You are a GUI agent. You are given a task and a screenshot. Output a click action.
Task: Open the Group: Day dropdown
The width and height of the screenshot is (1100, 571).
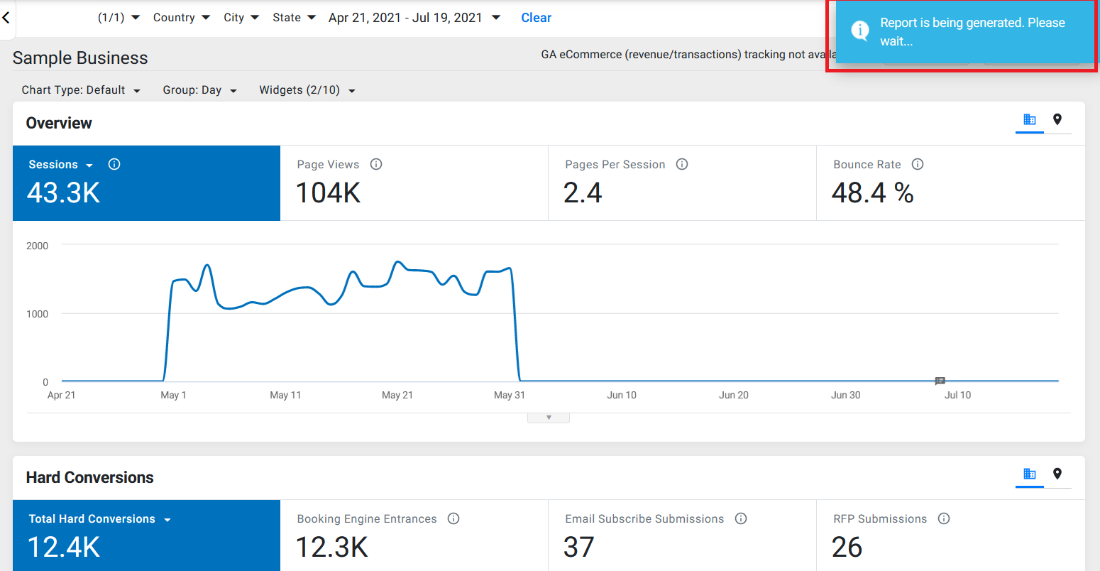[x=199, y=90]
